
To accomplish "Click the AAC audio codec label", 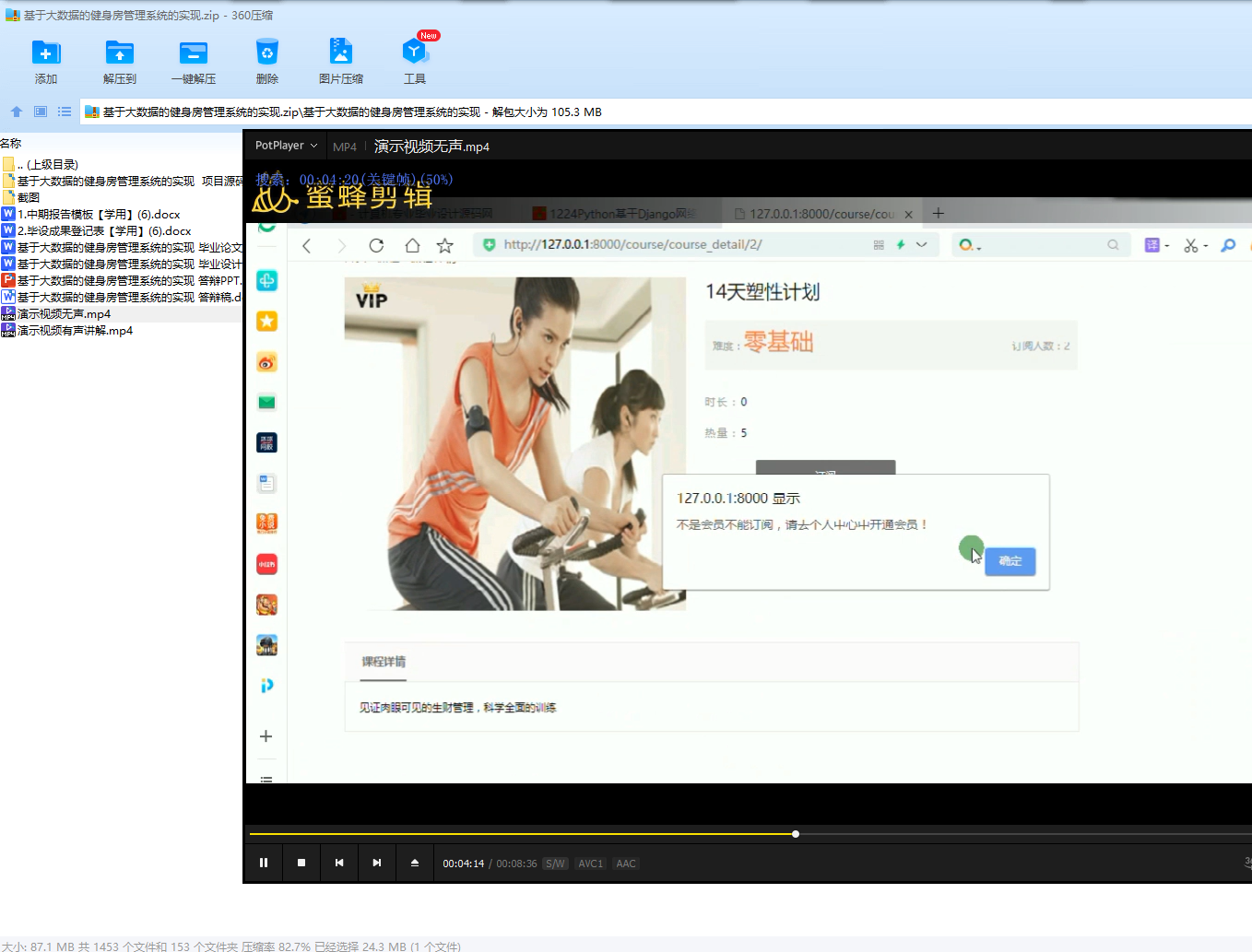I will (626, 864).
